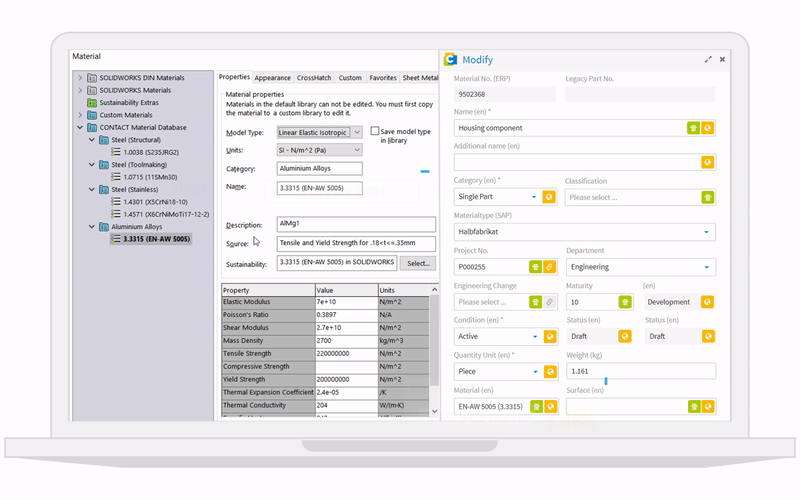Click orange globe icon beside Piece unit
The image size is (800, 500).
pyautogui.click(x=550, y=371)
